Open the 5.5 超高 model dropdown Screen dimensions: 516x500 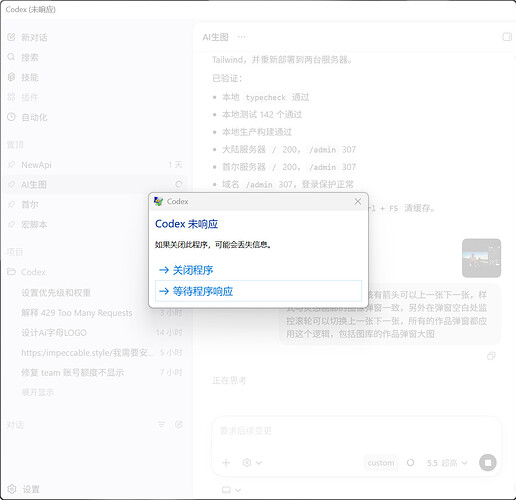447,463
